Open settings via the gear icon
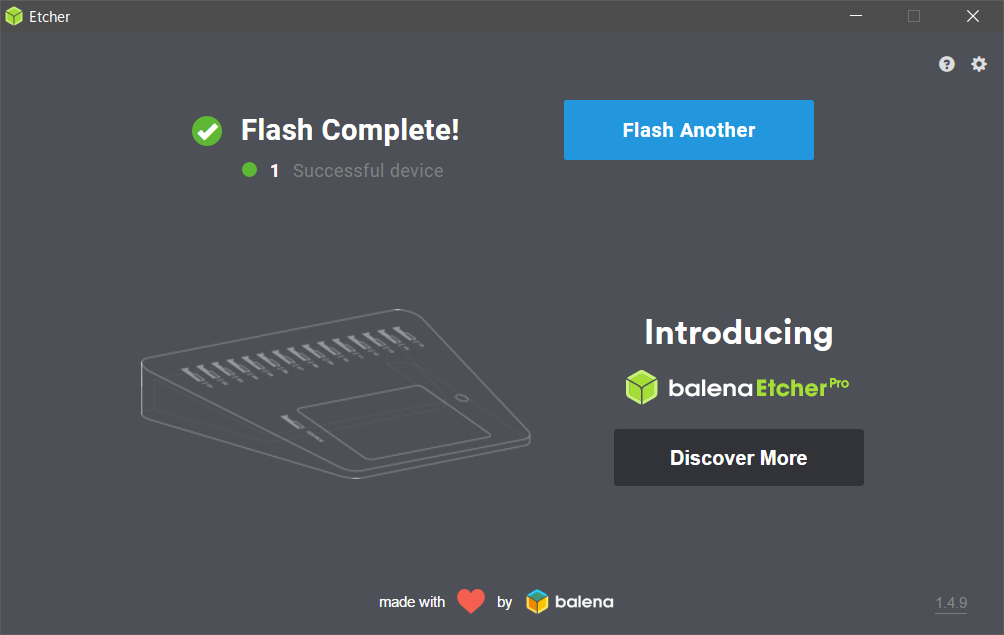The height and width of the screenshot is (635, 1004). click(x=978, y=64)
